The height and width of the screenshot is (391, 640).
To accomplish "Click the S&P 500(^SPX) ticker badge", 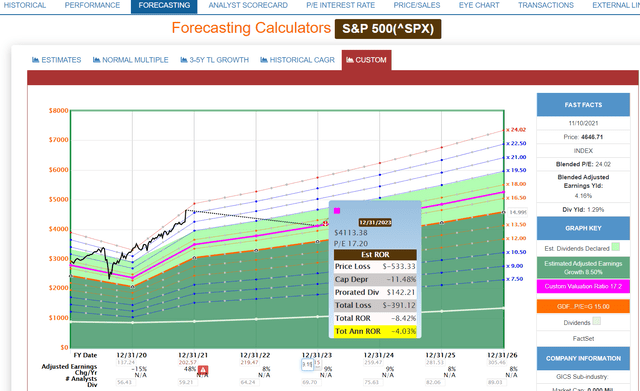I will tap(388, 29).
